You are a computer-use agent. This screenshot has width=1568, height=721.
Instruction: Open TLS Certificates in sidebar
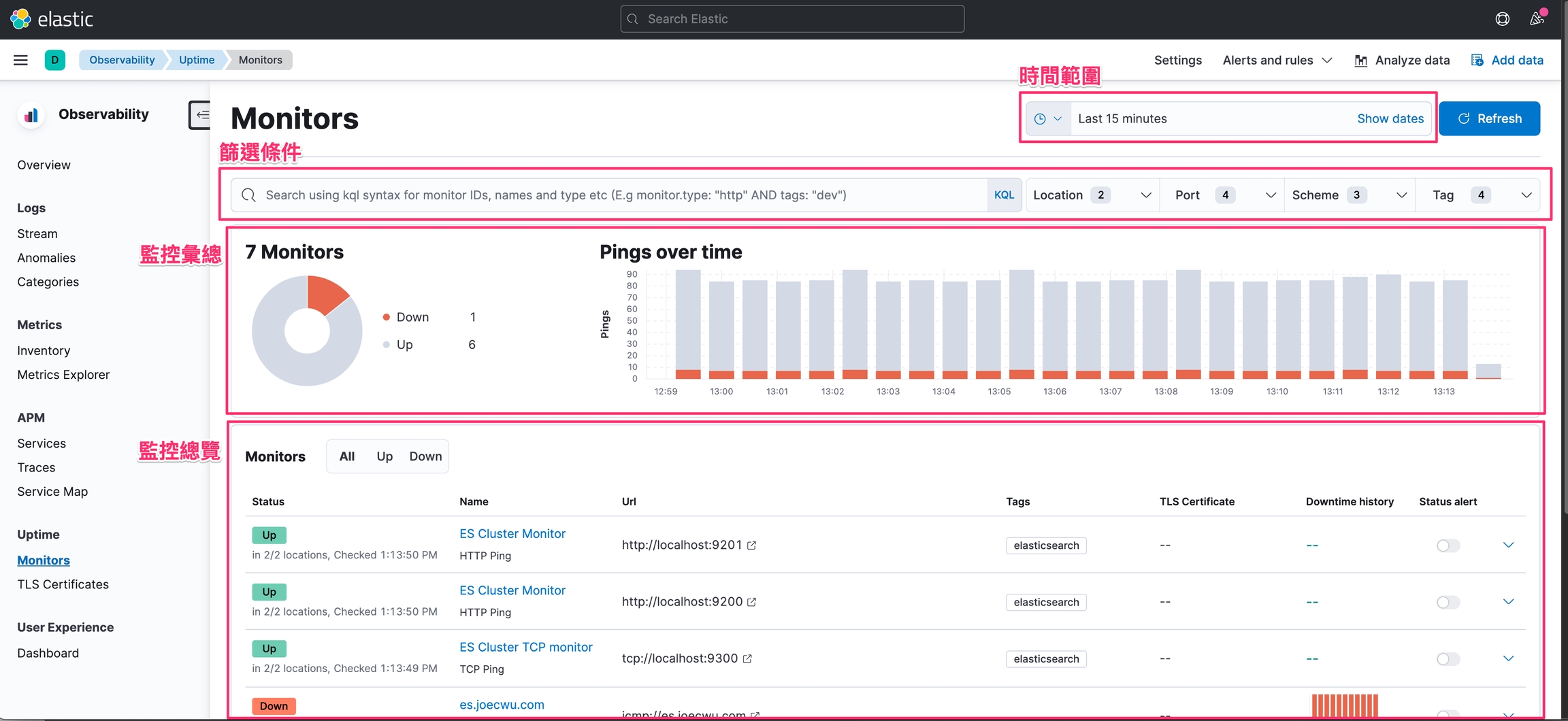pyautogui.click(x=63, y=585)
